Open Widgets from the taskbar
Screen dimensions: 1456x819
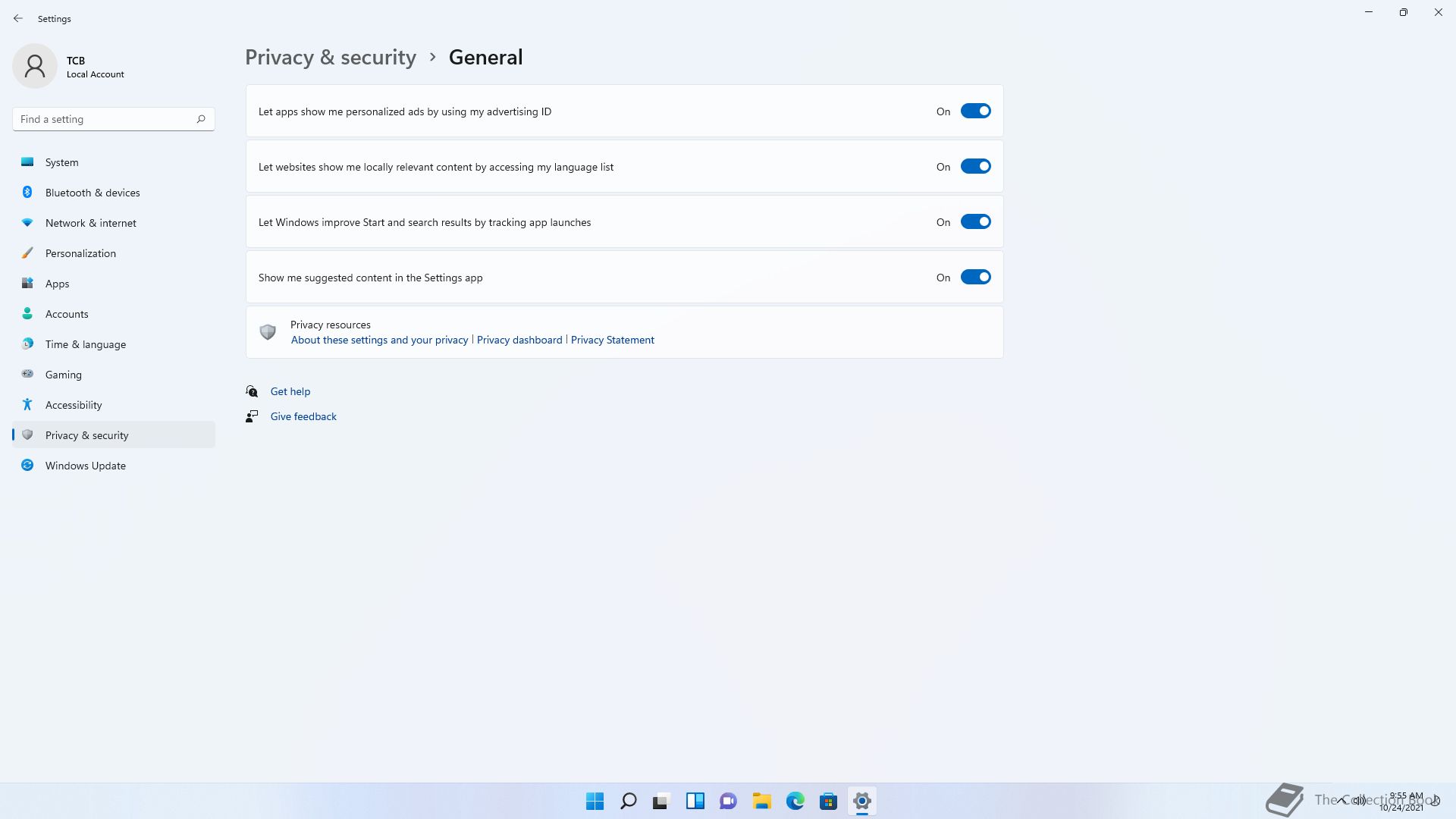(x=695, y=801)
